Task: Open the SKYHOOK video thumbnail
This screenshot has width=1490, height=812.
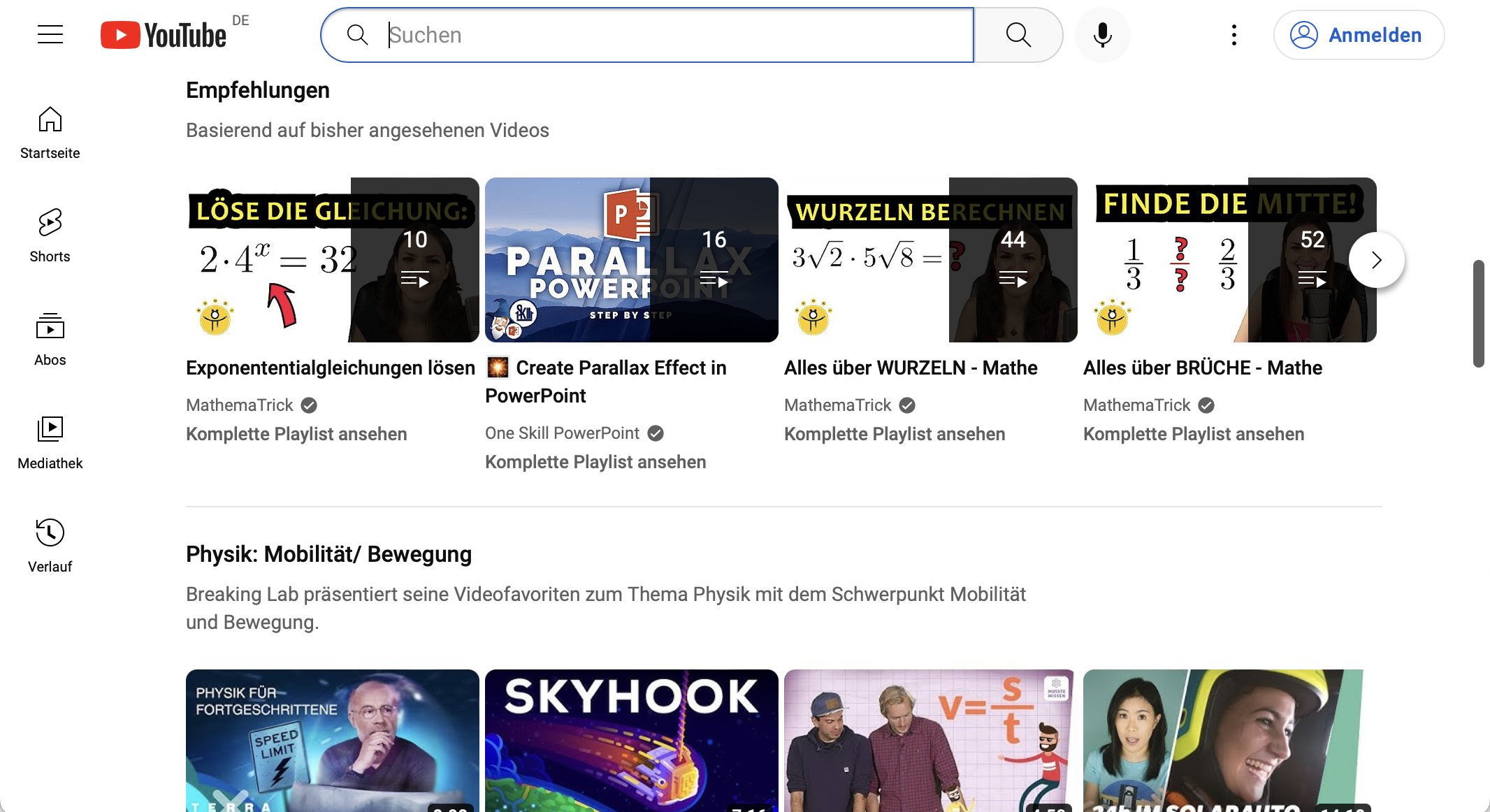Action: [632, 741]
